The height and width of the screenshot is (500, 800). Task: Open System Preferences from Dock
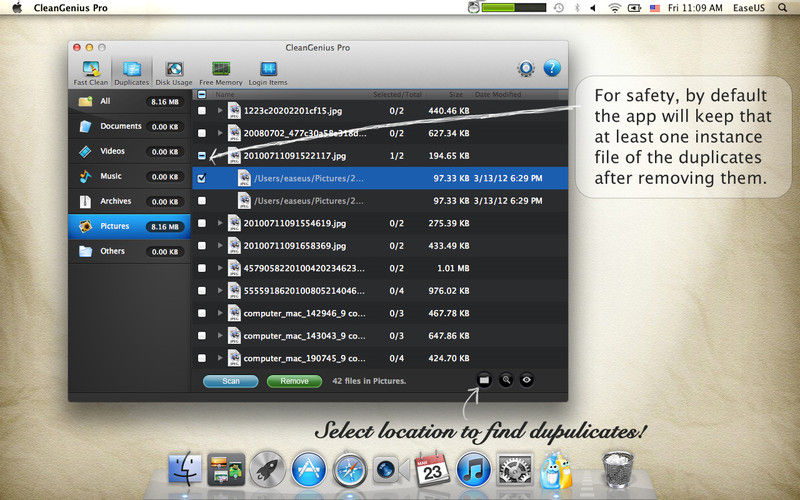pos(514,468)
